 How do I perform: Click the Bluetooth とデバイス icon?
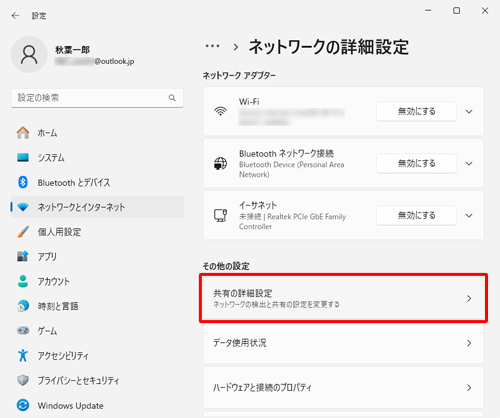pyautogui.click(x=23, y=182)
